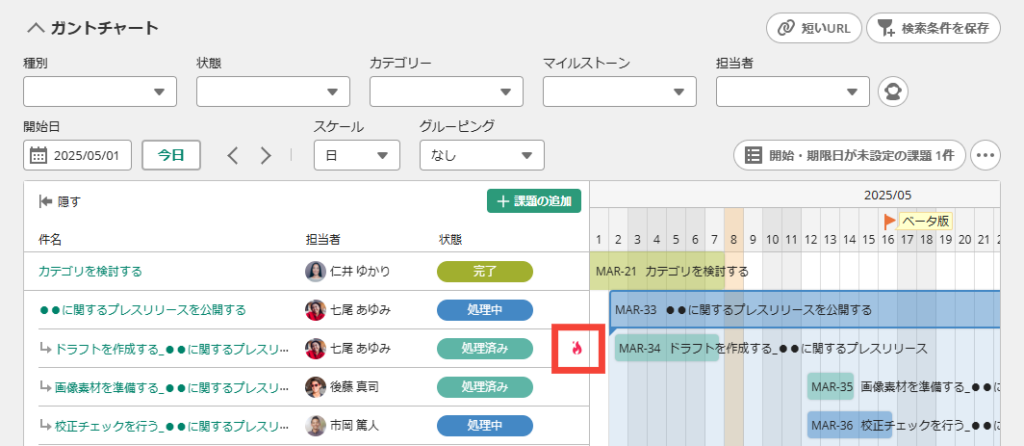This screenshot has height=446, width=1024.
Task: Open the 状態 filter dropdown
Action: (273, 91)
